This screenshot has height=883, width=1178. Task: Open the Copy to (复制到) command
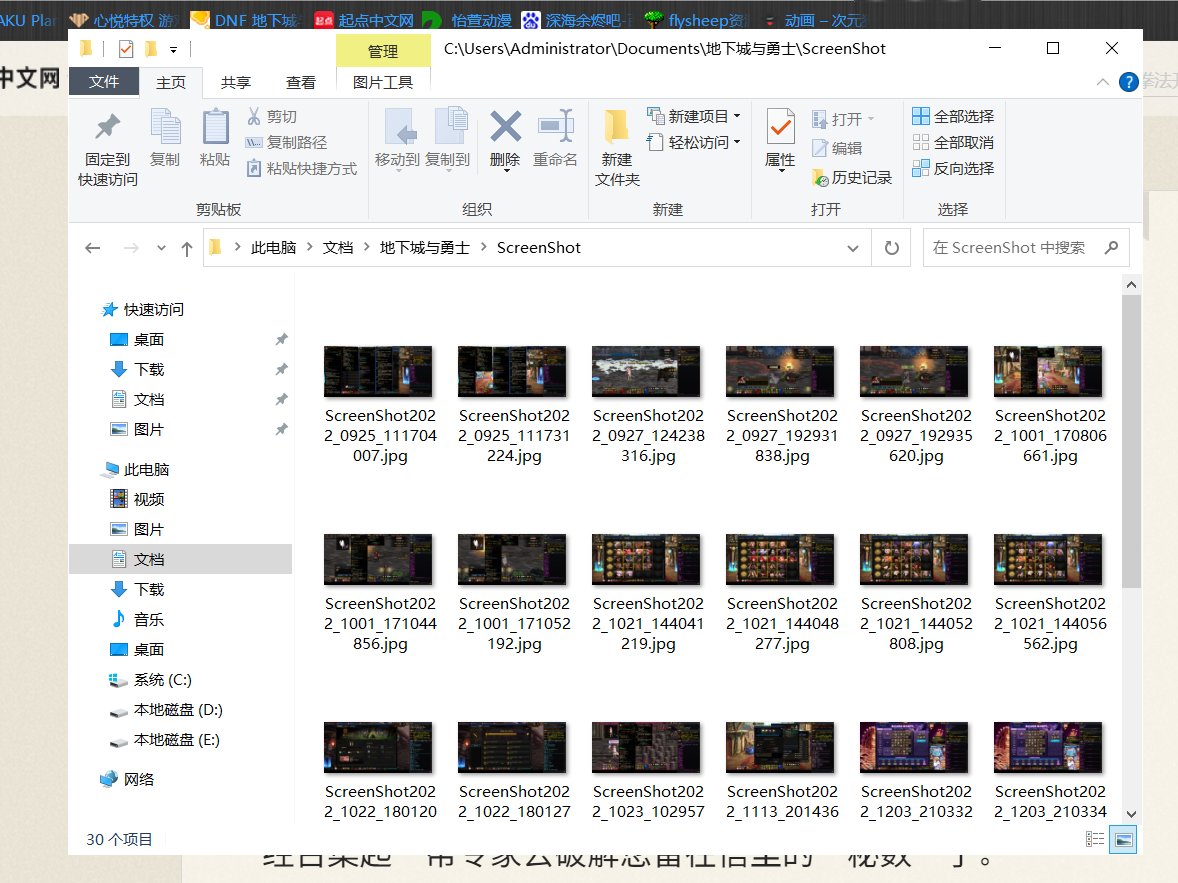(448, 138)
